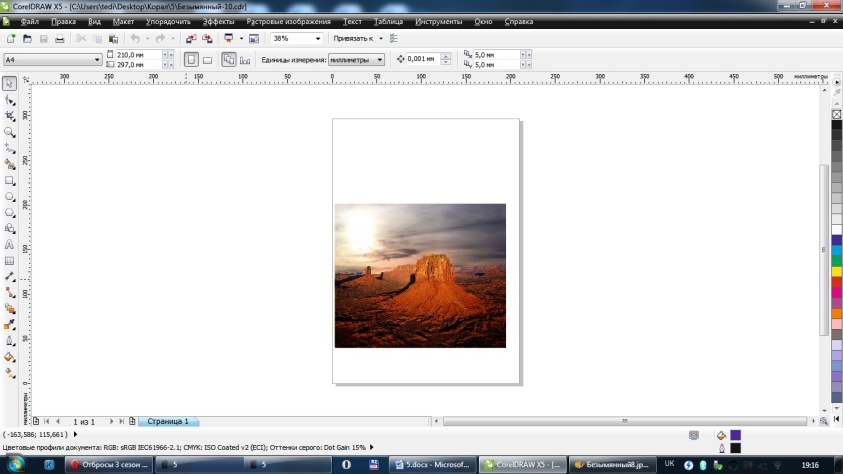Open the application launcher icon
Image resolution: width=843 pixels, height=474 pixels.
[228, 39]
